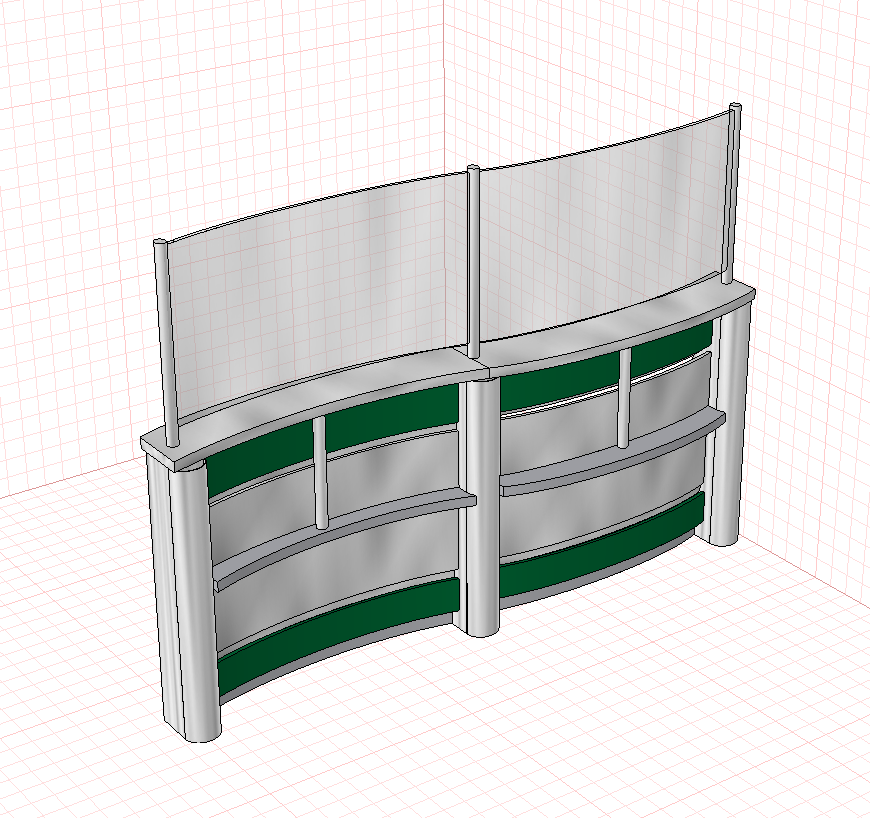Click the thin center pole between glass panels
Screen dimensions: 870x818
[x=473, y=261]
